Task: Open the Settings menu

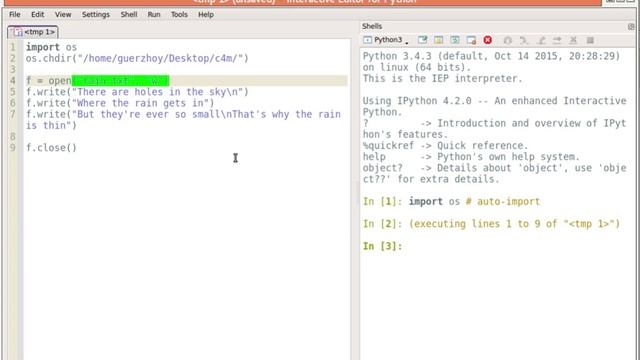Action: coord(96,15)
